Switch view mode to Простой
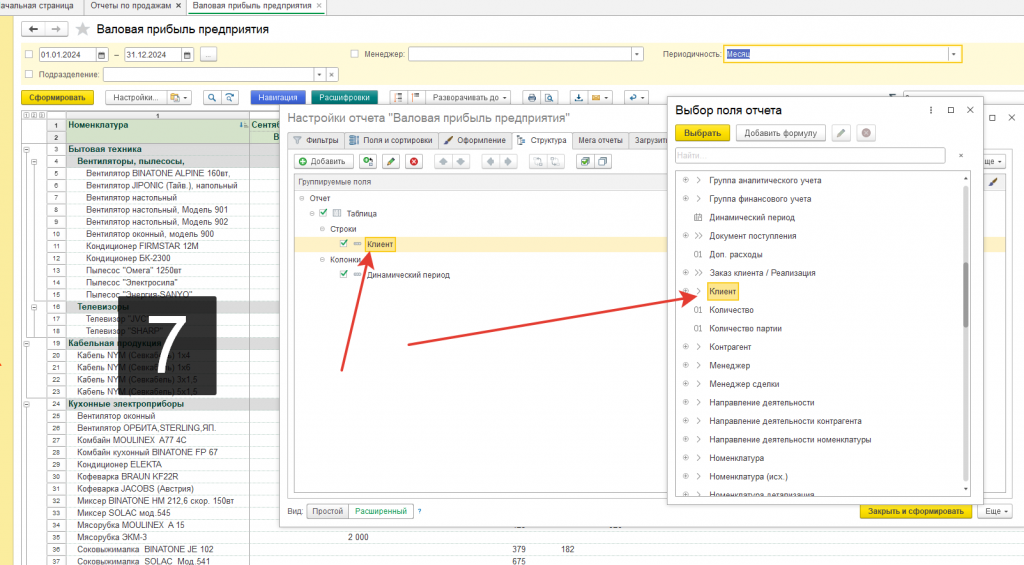1024x565 pixels. coord(327,511)
